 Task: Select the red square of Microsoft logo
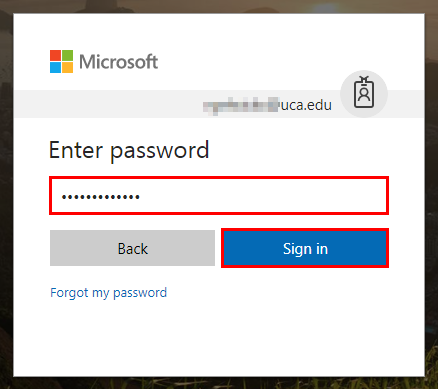coord(55,55)
